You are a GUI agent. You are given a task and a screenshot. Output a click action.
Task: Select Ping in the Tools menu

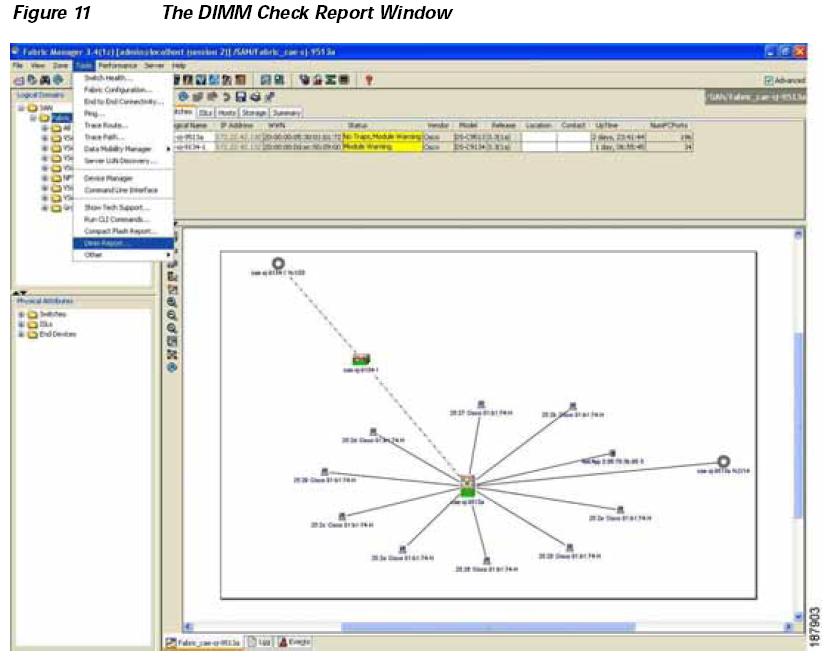click(123, 113)
